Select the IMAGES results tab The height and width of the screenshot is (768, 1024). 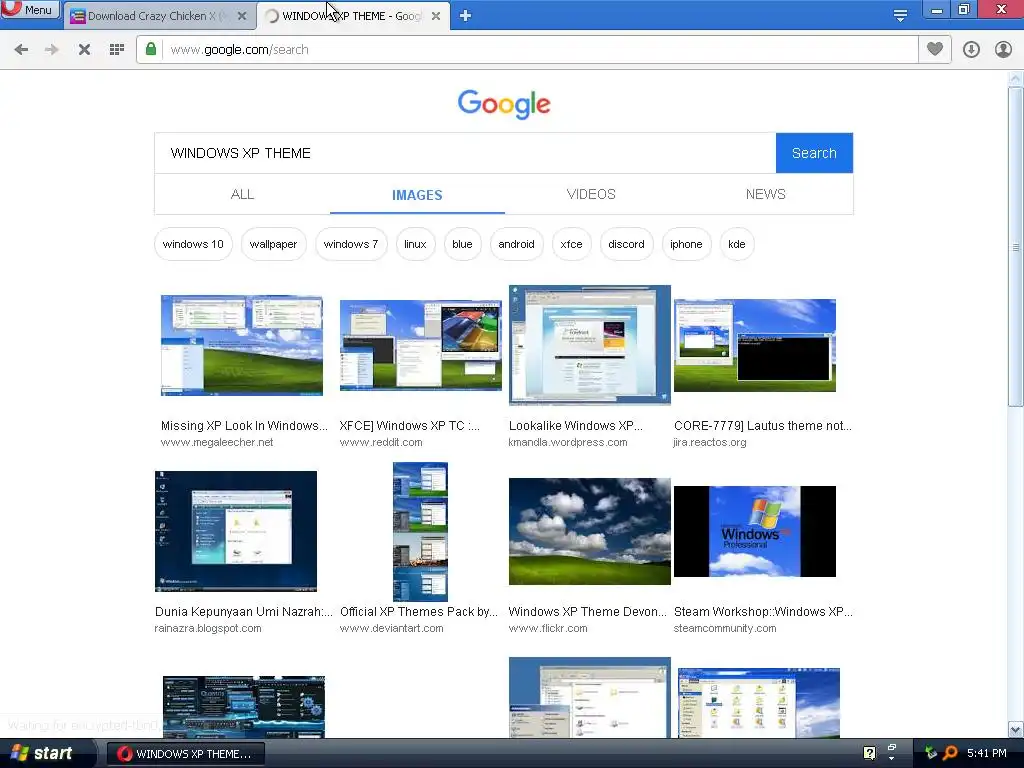coord(417,195)
